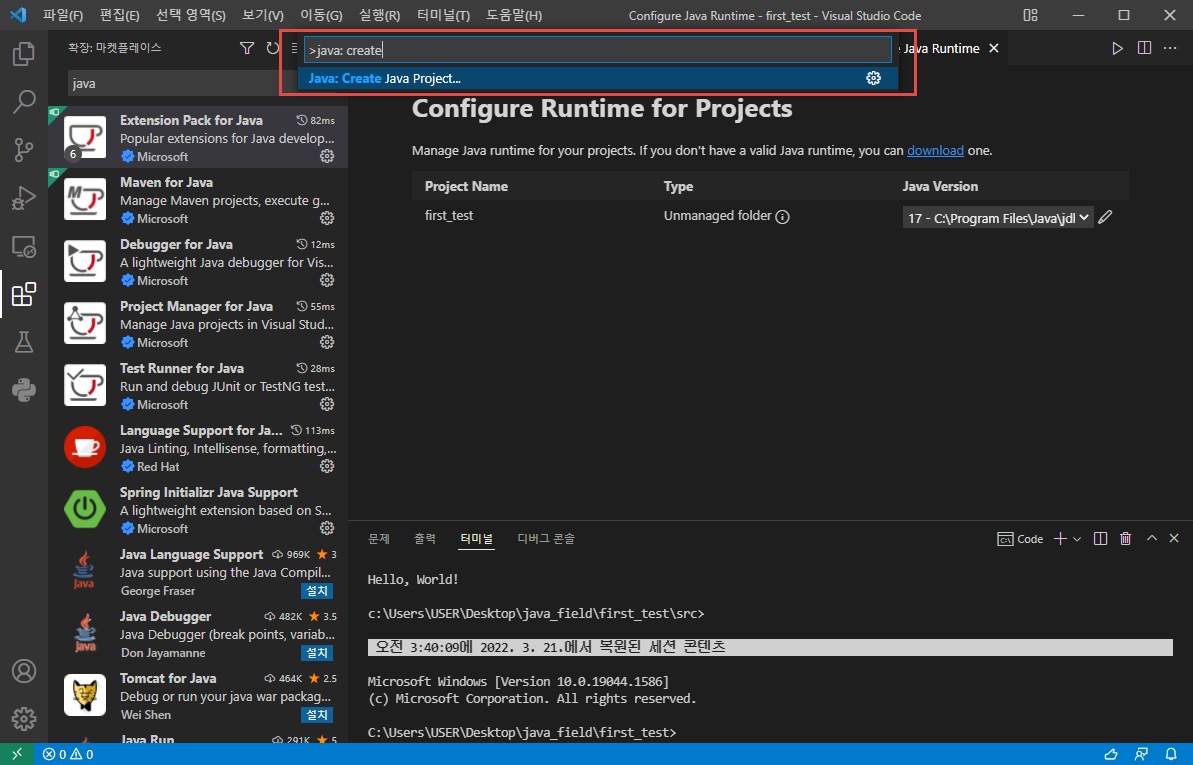
Task: Close the terminal panel
Action: coord(1174,538)
